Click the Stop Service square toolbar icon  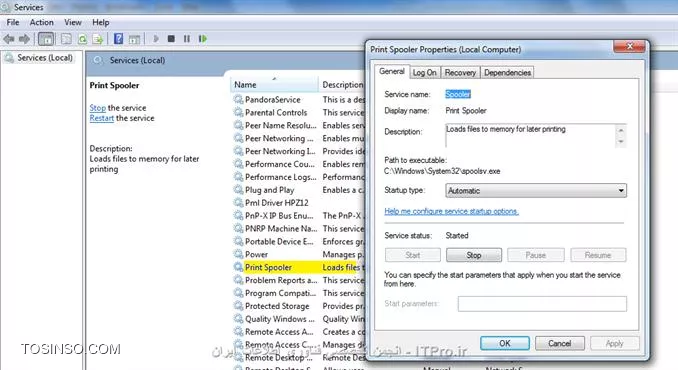(x=171, y=39)
